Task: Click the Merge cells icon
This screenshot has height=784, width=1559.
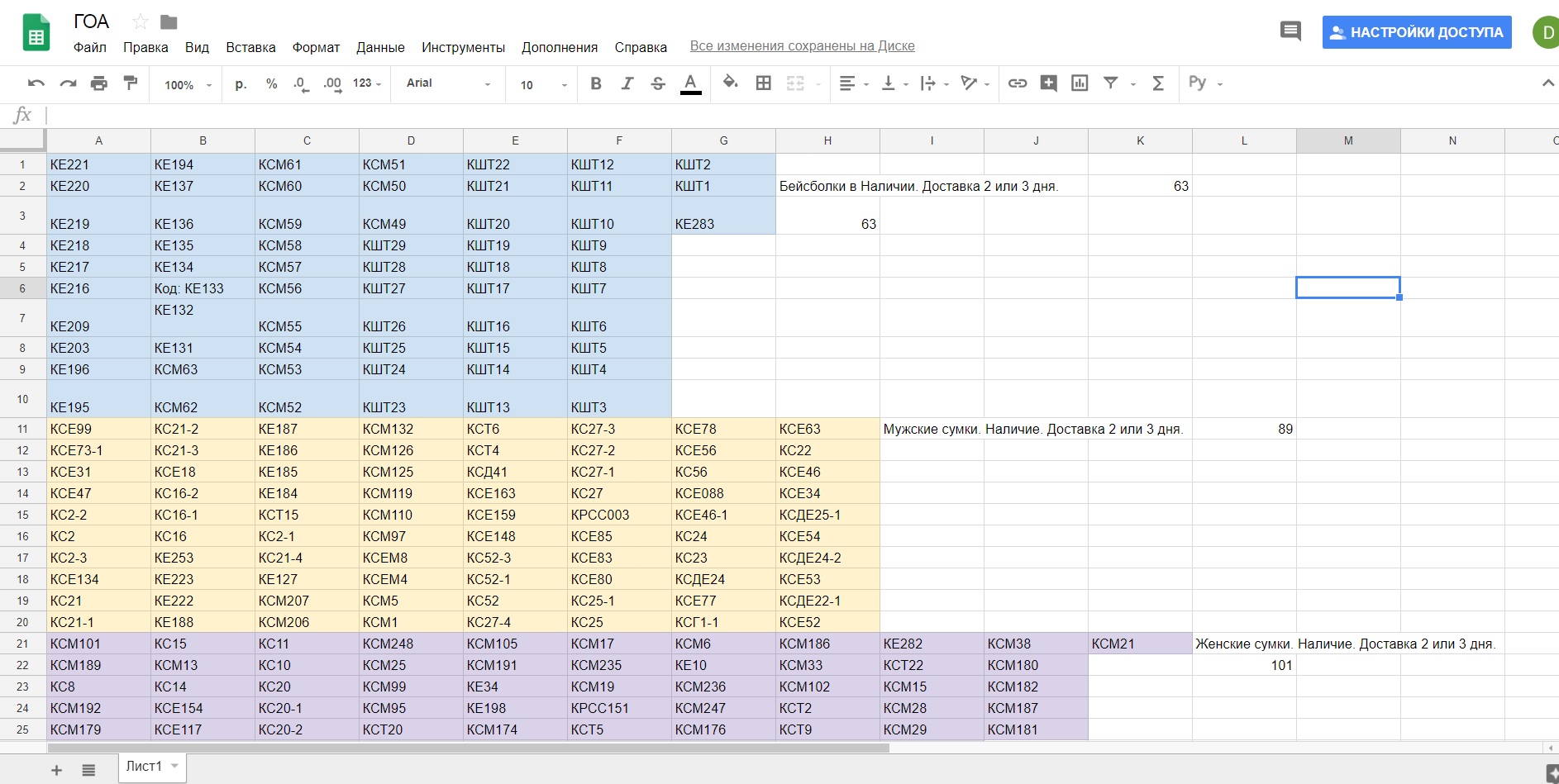Action: point(795,83)
